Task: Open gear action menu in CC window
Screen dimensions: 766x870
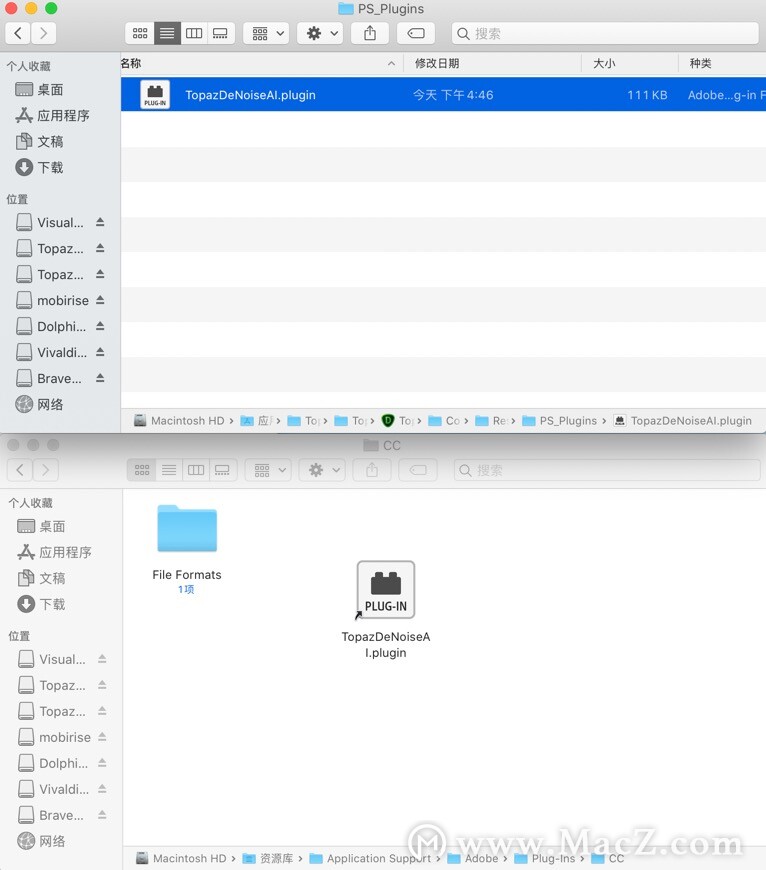Action: 323,470
